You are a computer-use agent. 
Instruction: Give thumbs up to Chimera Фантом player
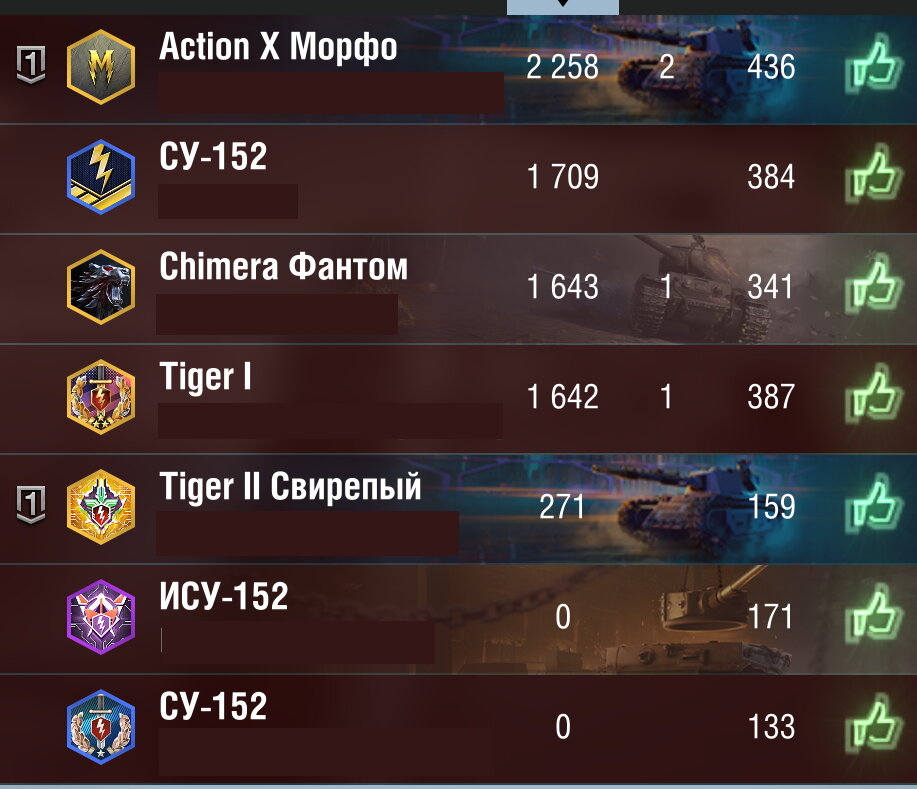click(874, 285)
